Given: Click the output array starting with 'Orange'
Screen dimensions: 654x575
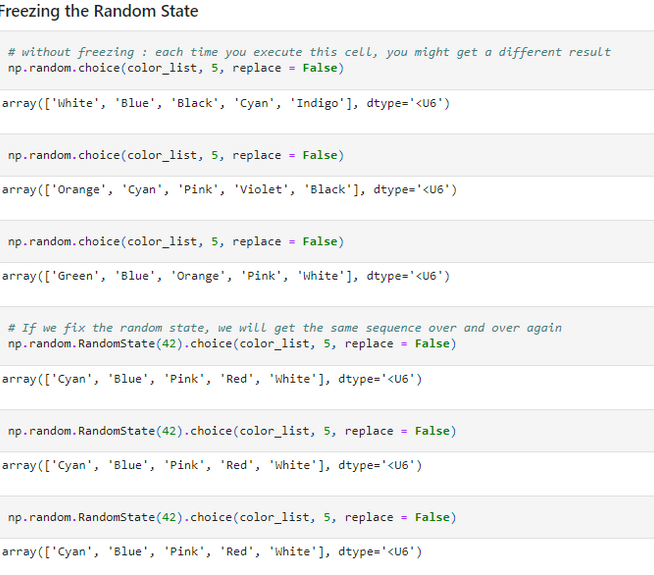Looking at the screenshot, I should pos(229,190).
